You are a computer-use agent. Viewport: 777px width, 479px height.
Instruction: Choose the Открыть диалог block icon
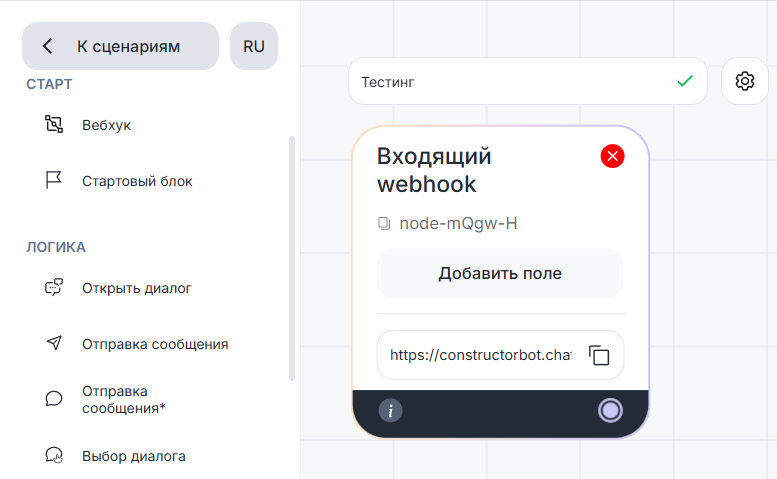54,288
